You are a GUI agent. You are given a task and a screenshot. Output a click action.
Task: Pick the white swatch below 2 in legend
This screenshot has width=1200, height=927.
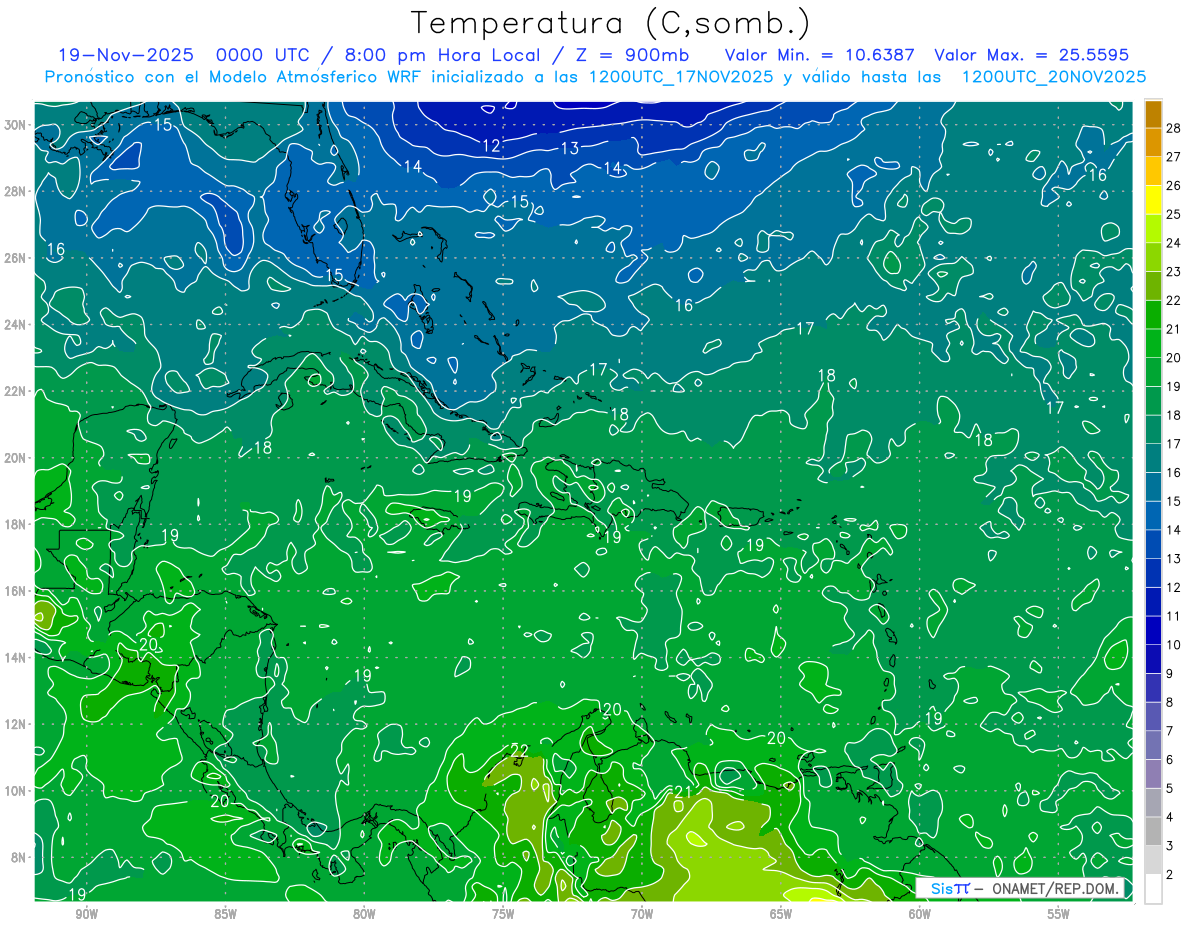tap(1153, 889)
